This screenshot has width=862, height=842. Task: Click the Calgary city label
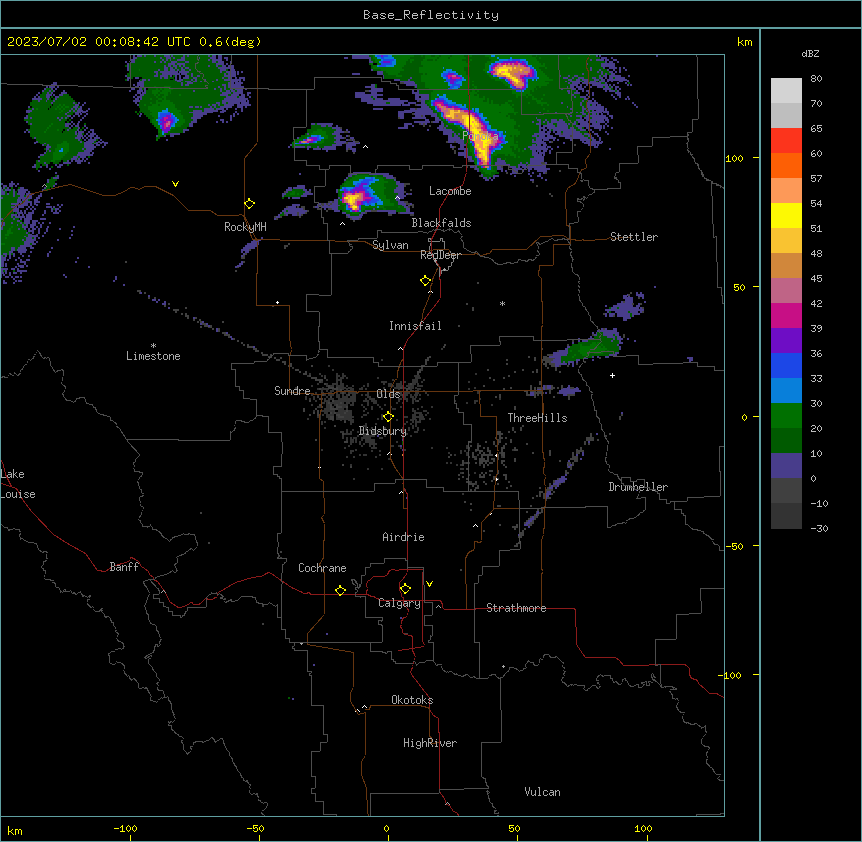399,603
